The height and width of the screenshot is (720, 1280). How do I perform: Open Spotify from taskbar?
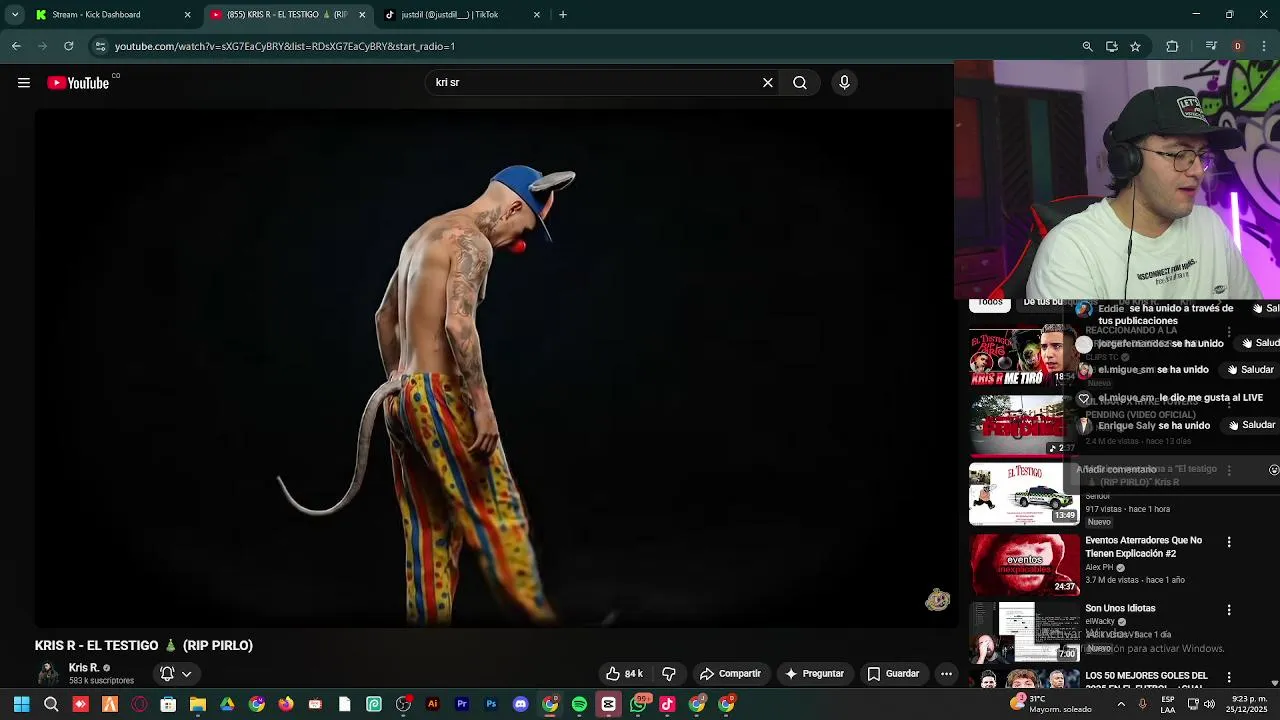click(579, 705)
